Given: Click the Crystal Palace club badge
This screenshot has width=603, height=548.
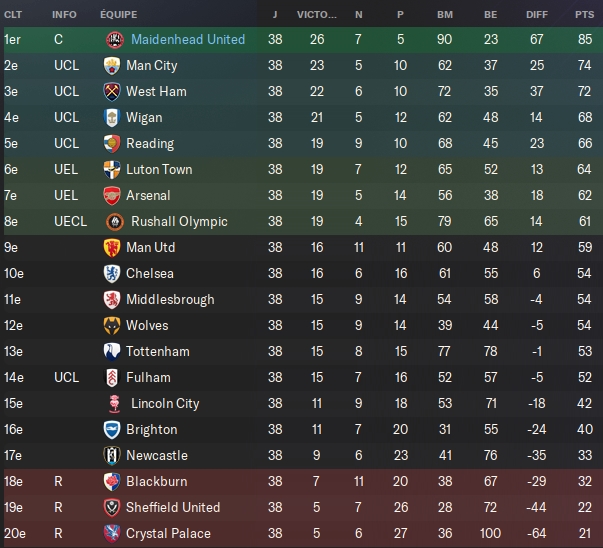Looking at the screenshot, I should coord(112,534).
